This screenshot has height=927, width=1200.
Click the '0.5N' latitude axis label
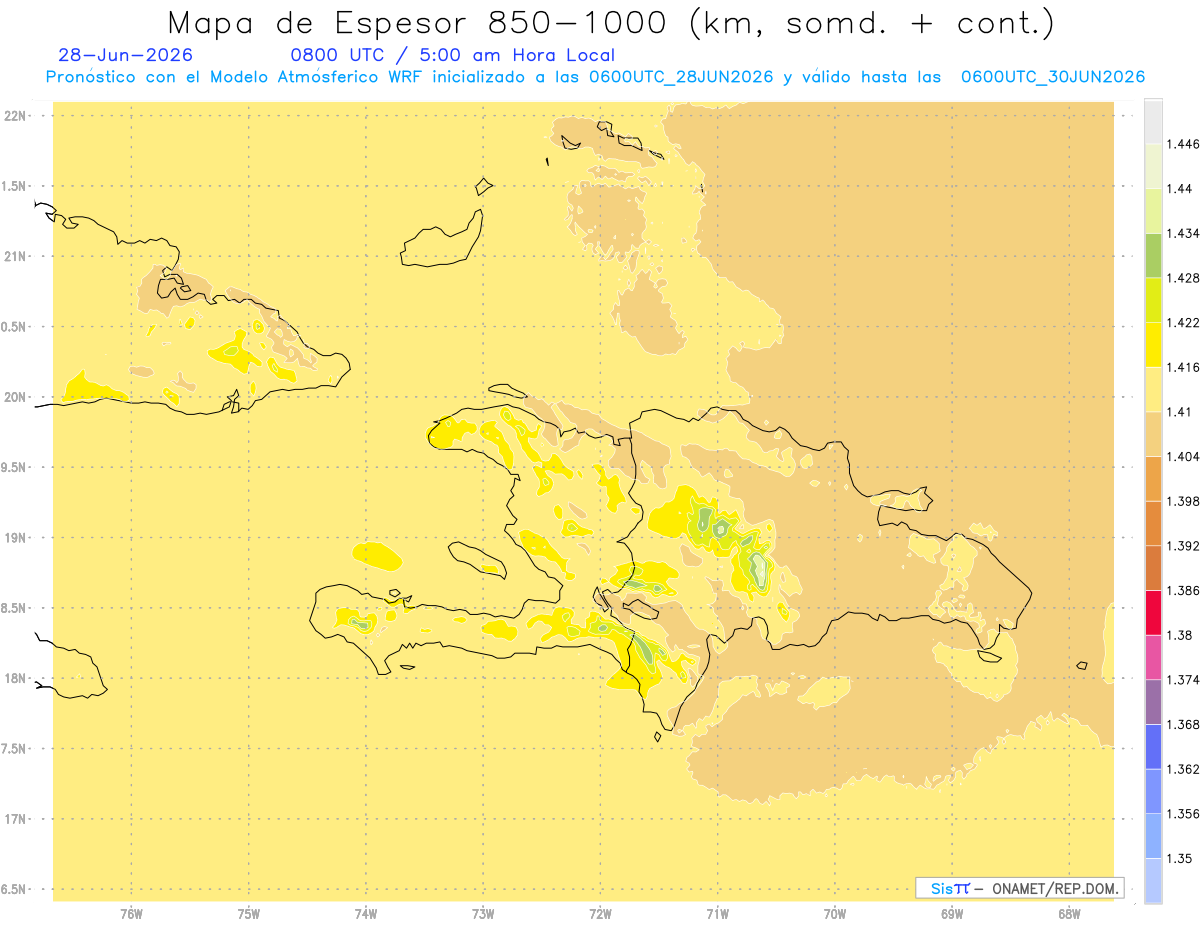click(x=15, y=327)
